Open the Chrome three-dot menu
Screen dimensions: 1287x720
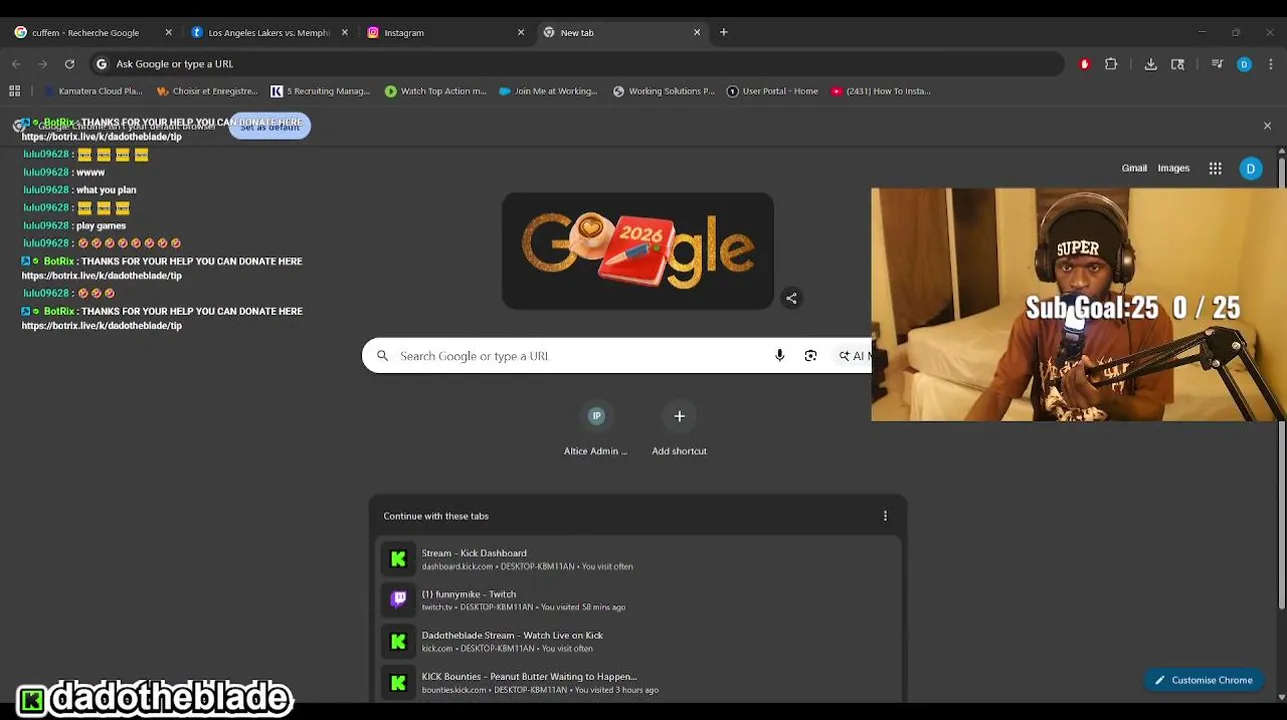click(x=1270, y=64)
